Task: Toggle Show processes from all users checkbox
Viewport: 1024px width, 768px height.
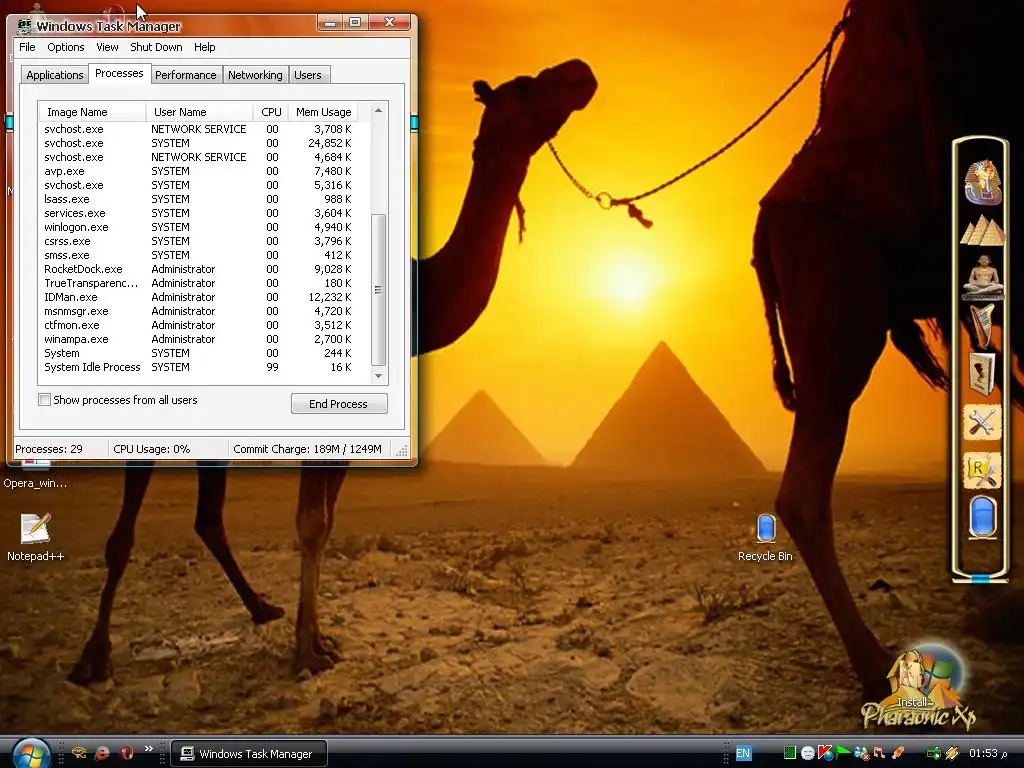Action: pos(44,400)
